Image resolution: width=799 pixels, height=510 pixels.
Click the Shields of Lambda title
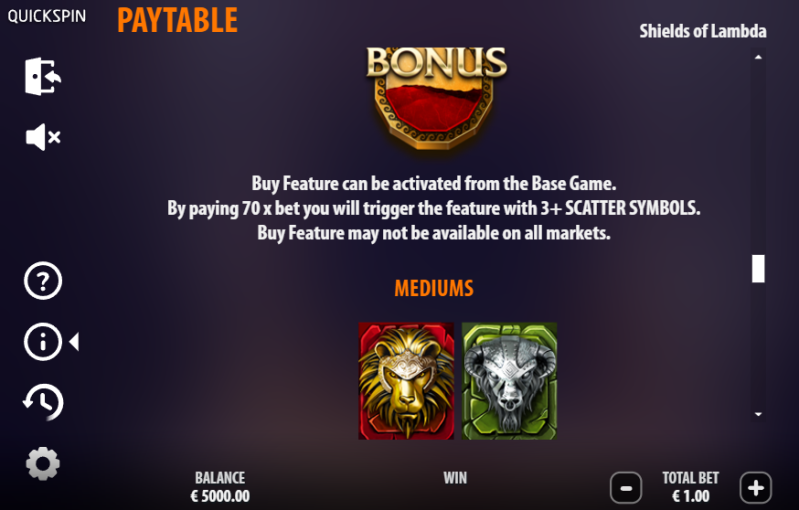pos(703,31)
